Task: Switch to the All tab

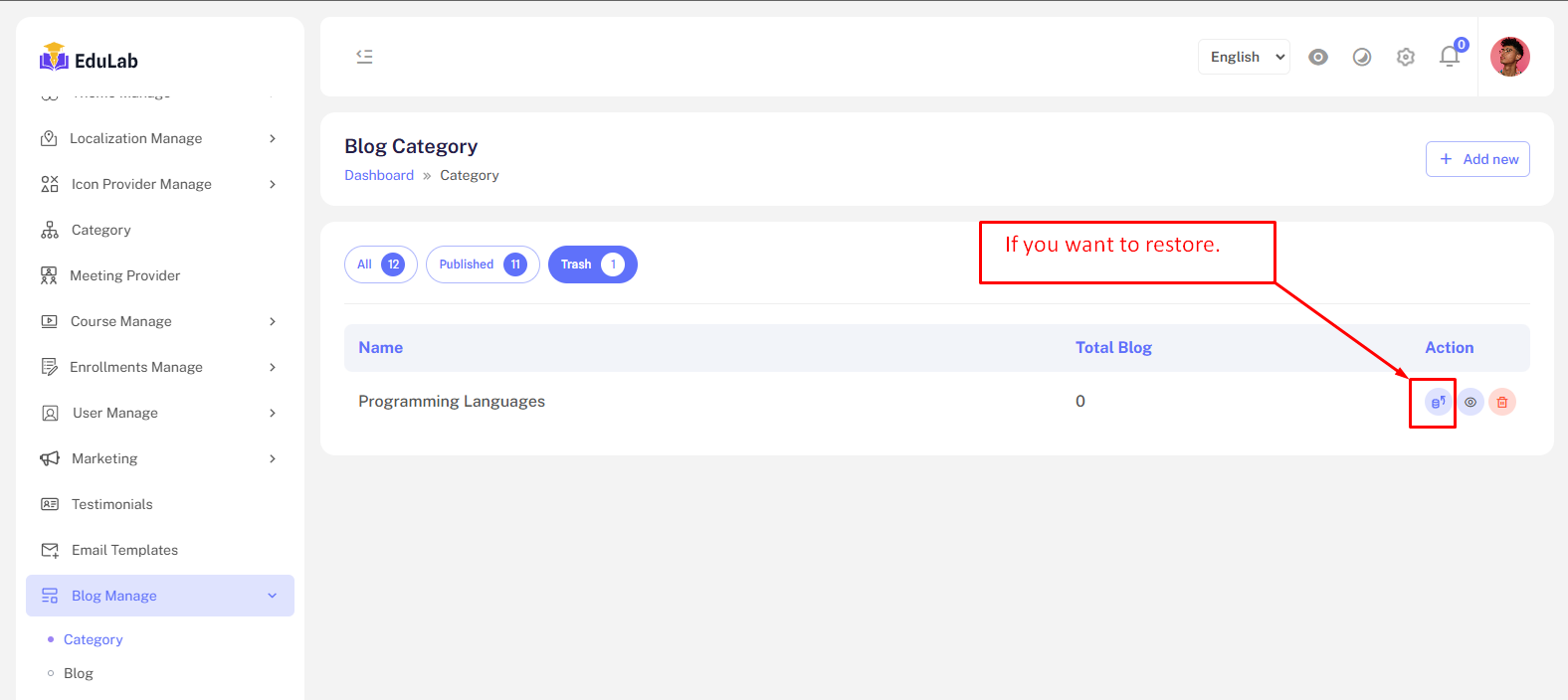Action: (x=380, y=264)
